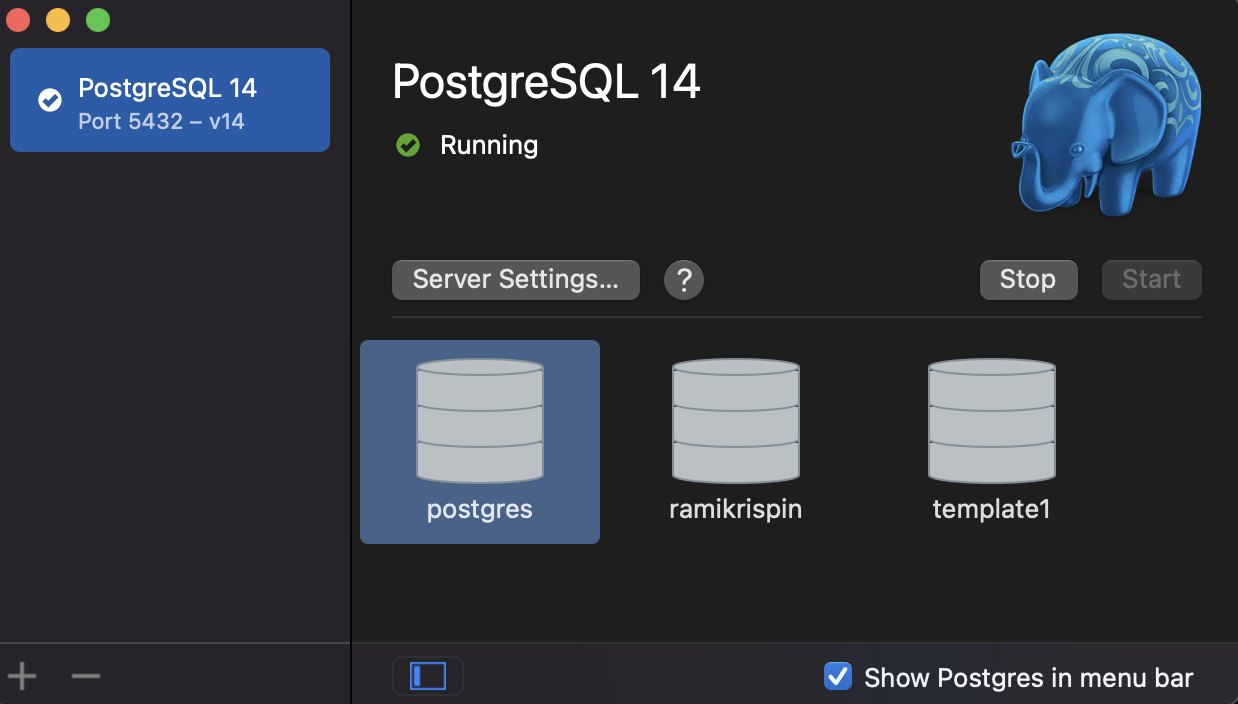Click the green Running status checkmark
Screen dimensions: 1238x704
(x=408, y=146)
